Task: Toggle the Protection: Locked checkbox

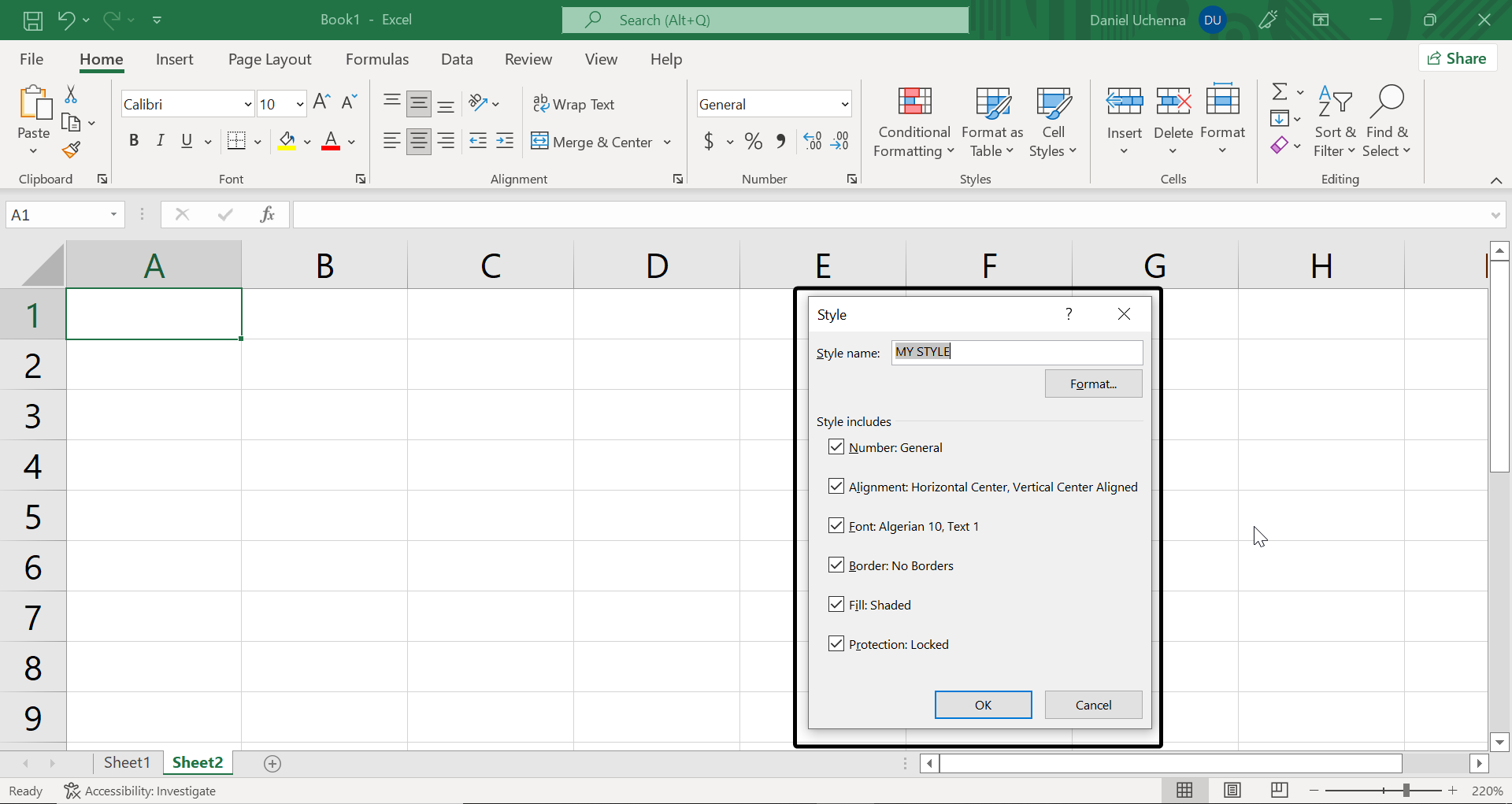Action: point(836,644)
